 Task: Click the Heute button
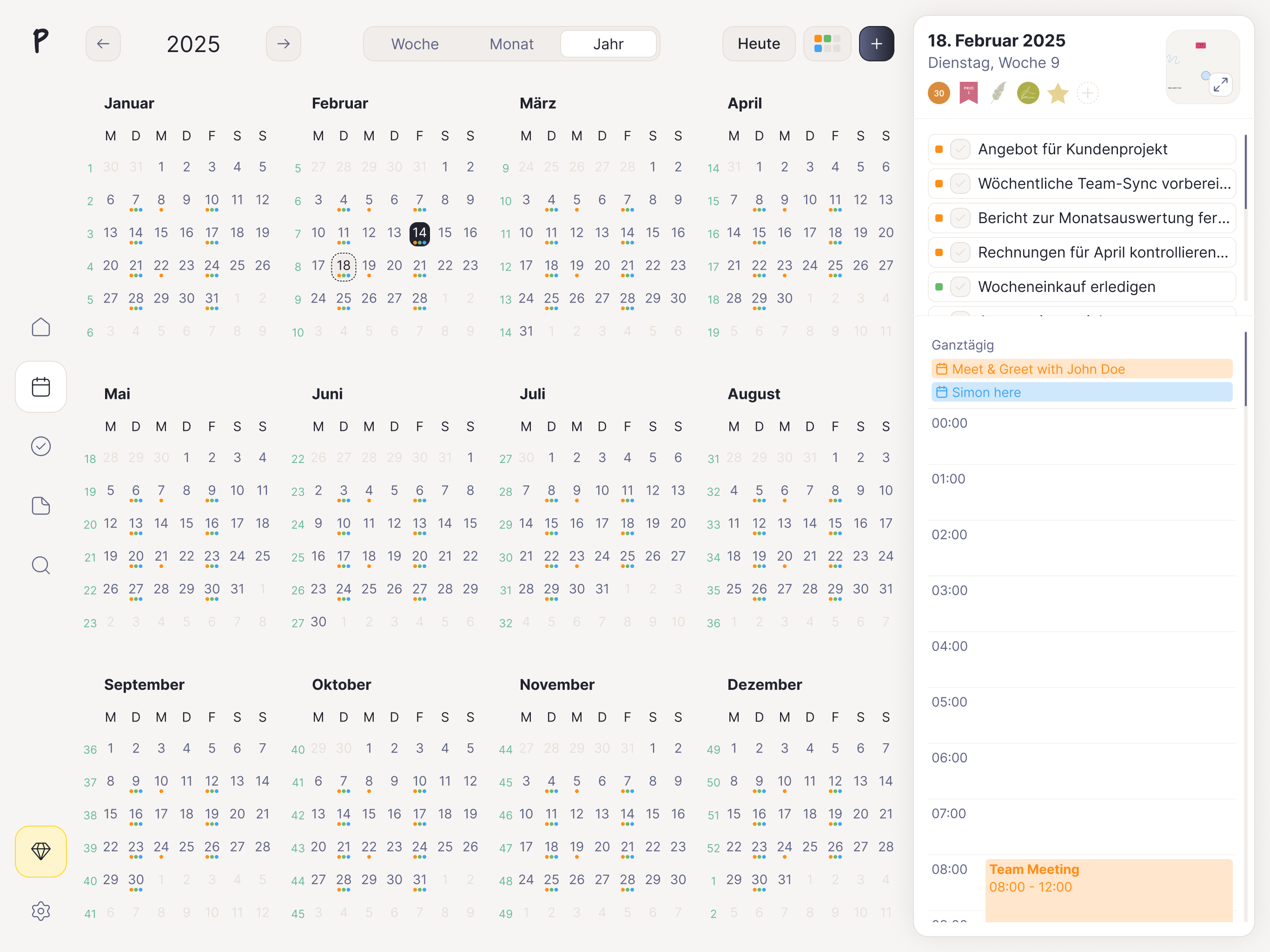759,44
